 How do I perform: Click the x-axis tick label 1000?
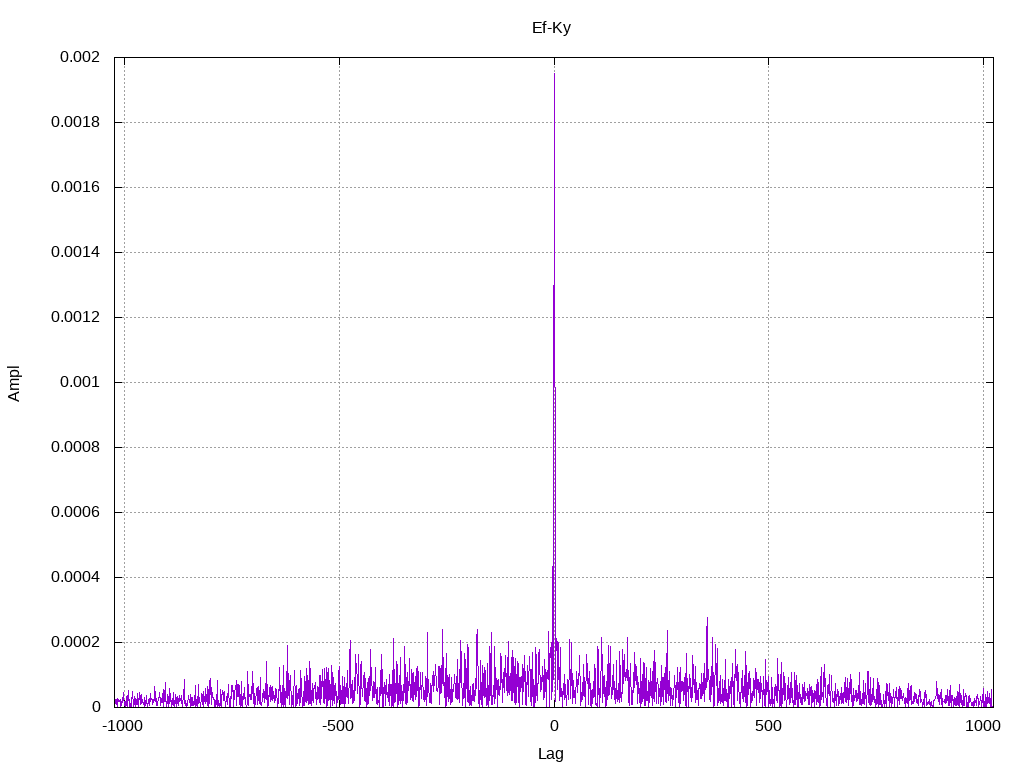[x=983, y=726]
